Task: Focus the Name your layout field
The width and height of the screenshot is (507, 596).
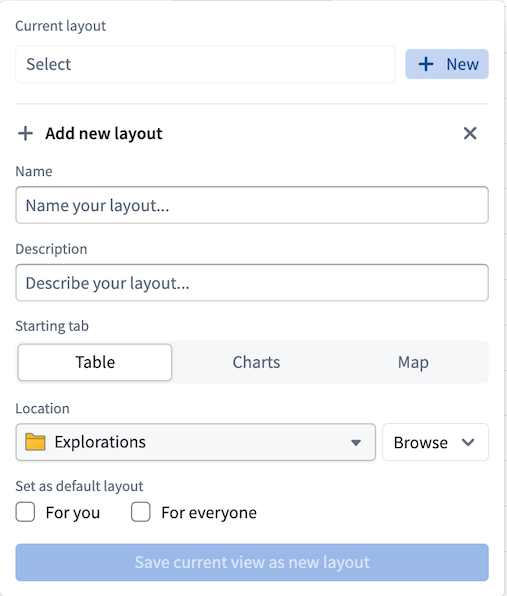Action: coord(252,205)
